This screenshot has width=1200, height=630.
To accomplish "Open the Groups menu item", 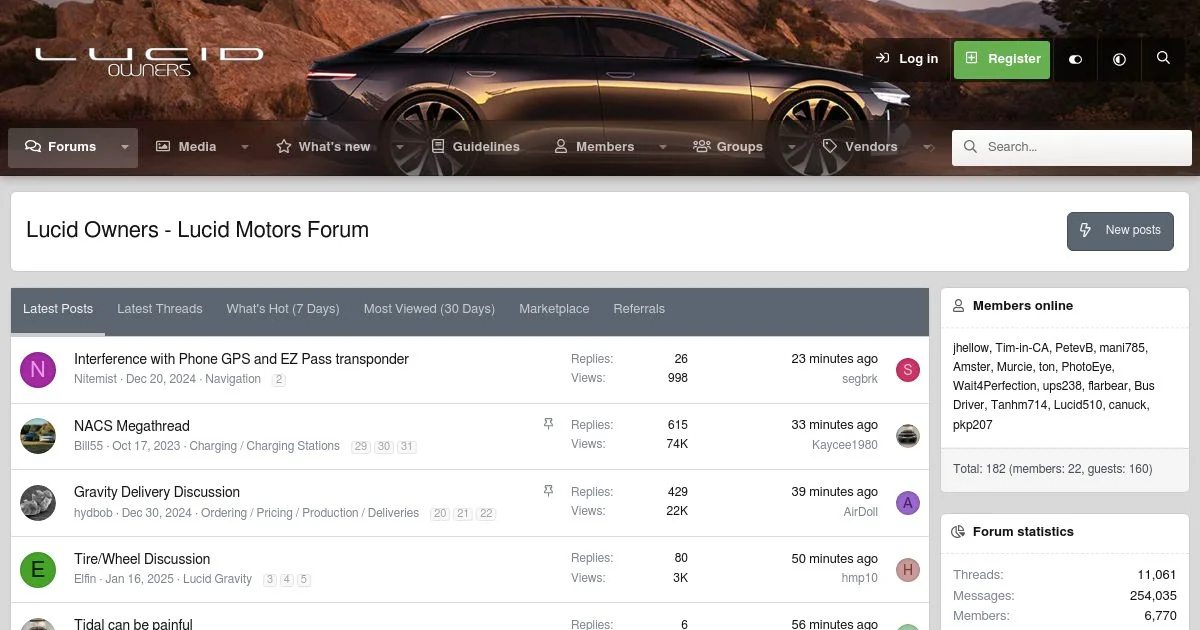I will (x=728, y=147).
